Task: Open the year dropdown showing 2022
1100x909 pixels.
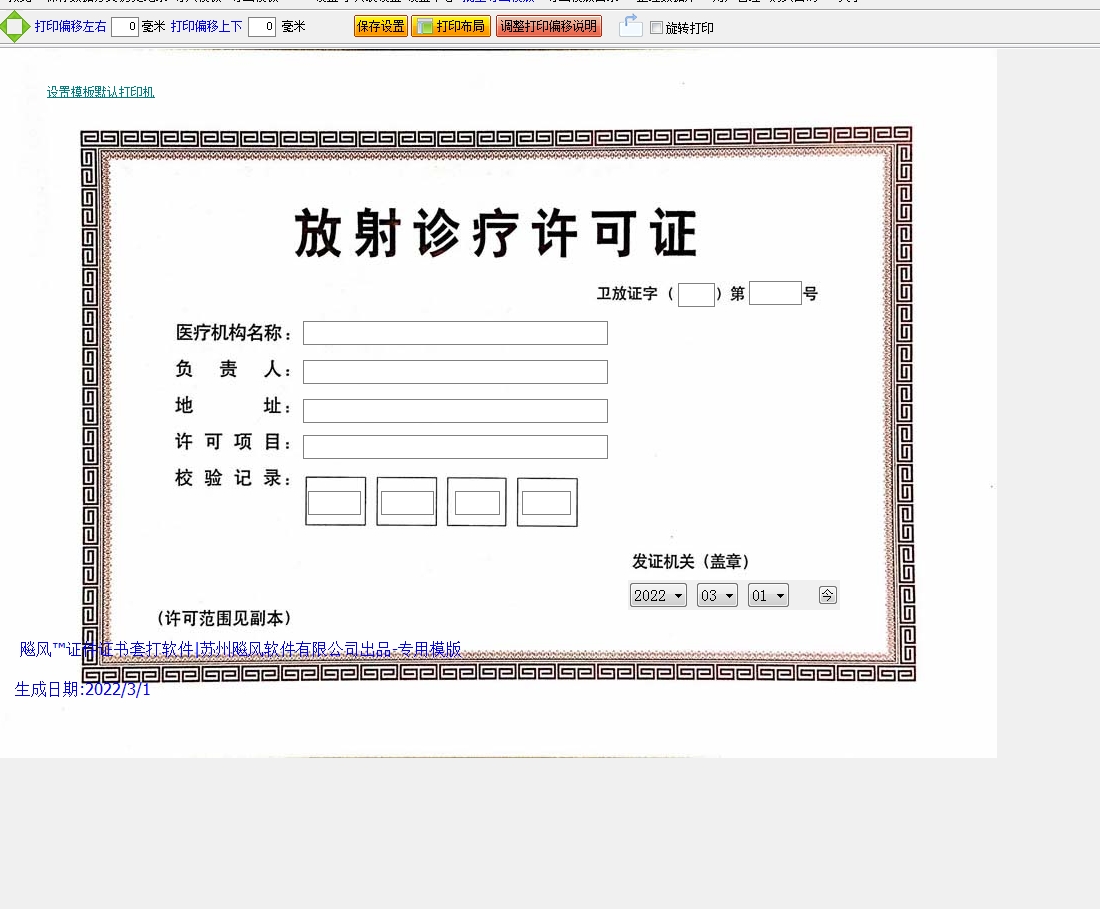Action: 658,596
